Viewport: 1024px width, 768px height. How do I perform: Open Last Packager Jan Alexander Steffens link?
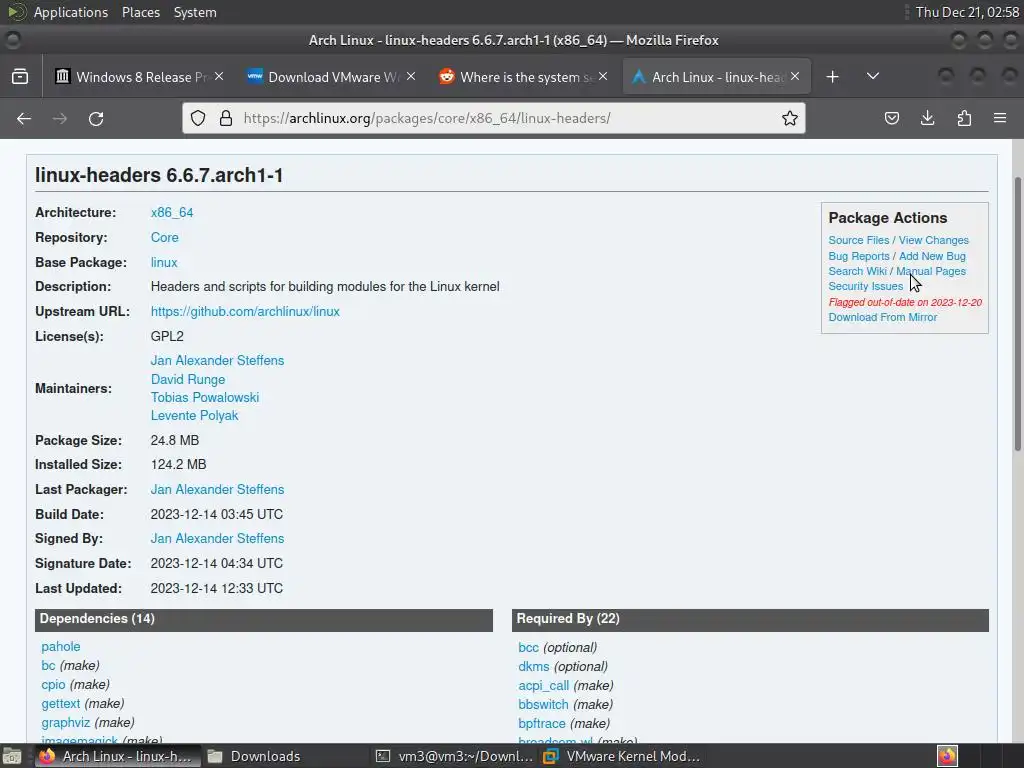tap(217, 489)
